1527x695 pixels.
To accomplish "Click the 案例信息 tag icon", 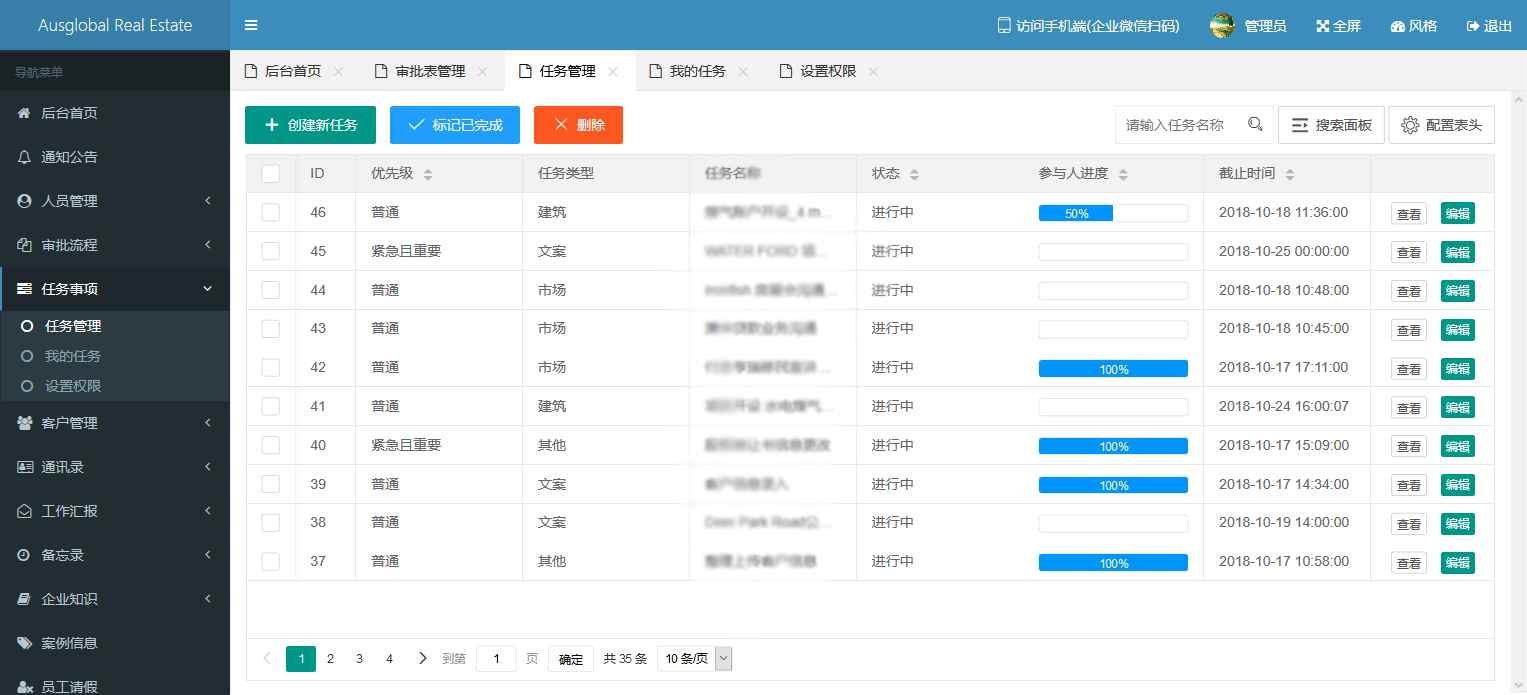I will 24,643.
